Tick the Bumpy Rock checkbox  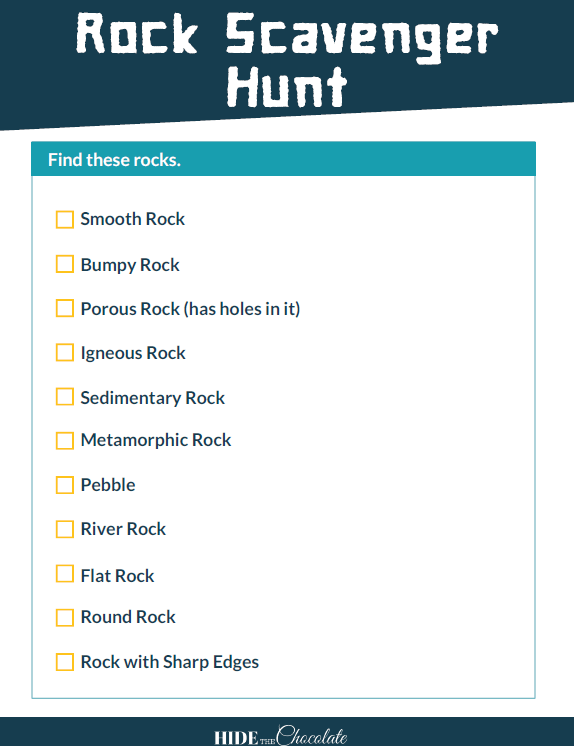coord(65,264)
